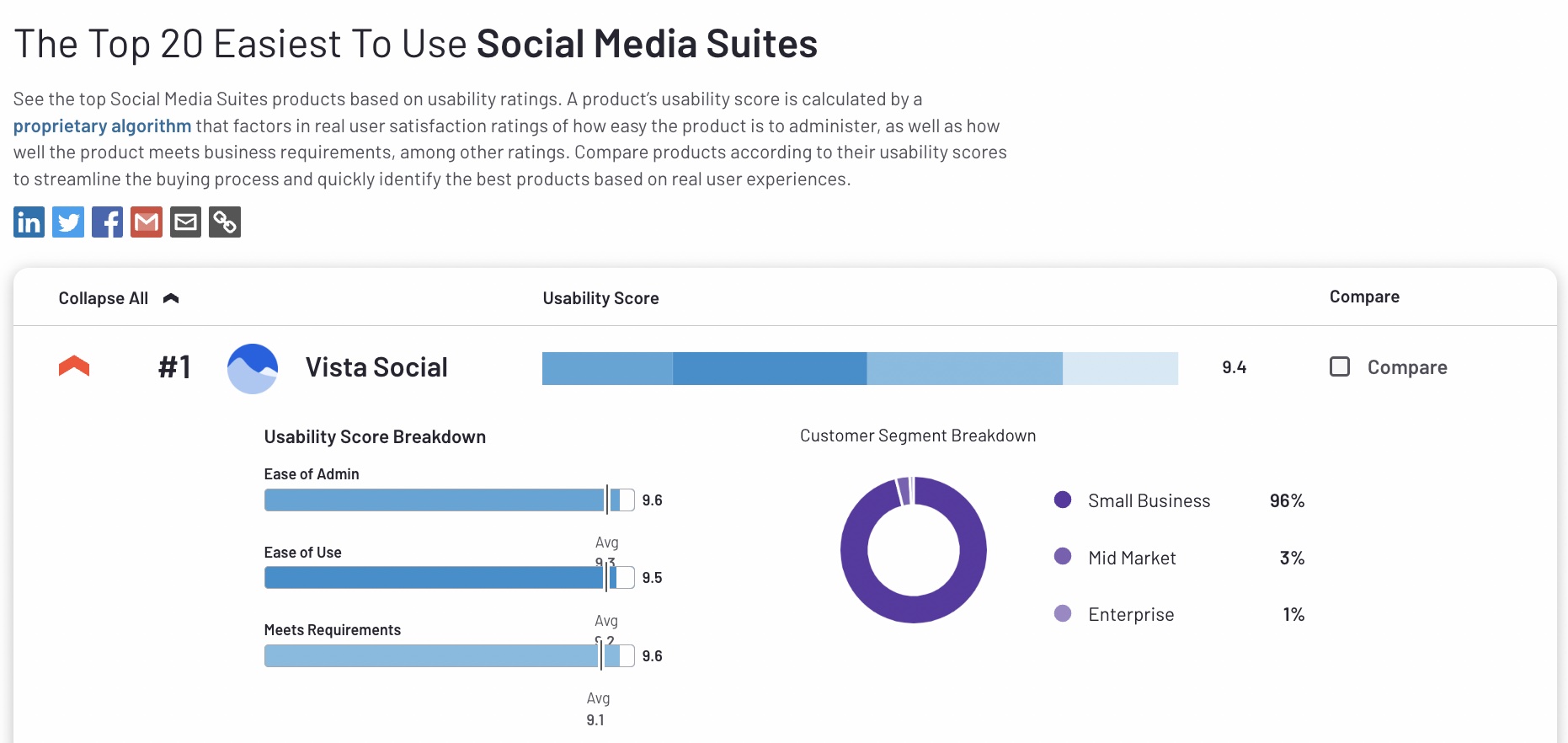Image resolution: width=1568 pixels, height=743 pixels.
Task: Click the Compare column header
Action: [x=1364, y=297]
